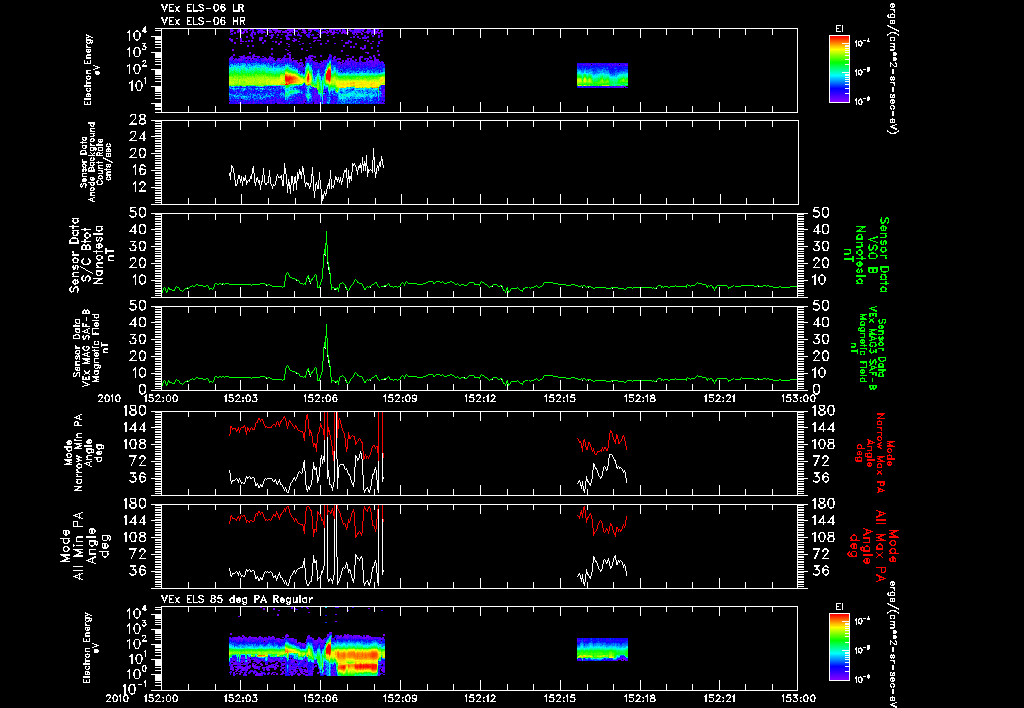
Task: Click the 'VEx ELS-06 LR' title text
Action: pos(203,8)
